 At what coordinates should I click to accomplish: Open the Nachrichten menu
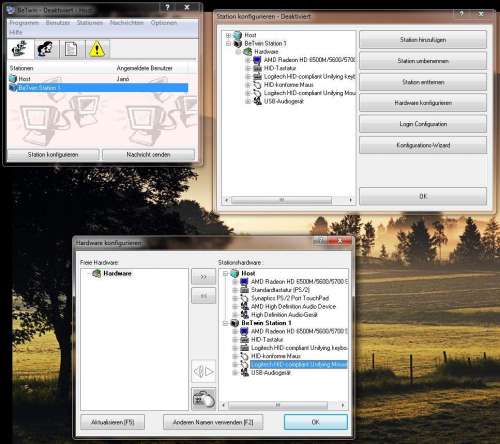127,23
